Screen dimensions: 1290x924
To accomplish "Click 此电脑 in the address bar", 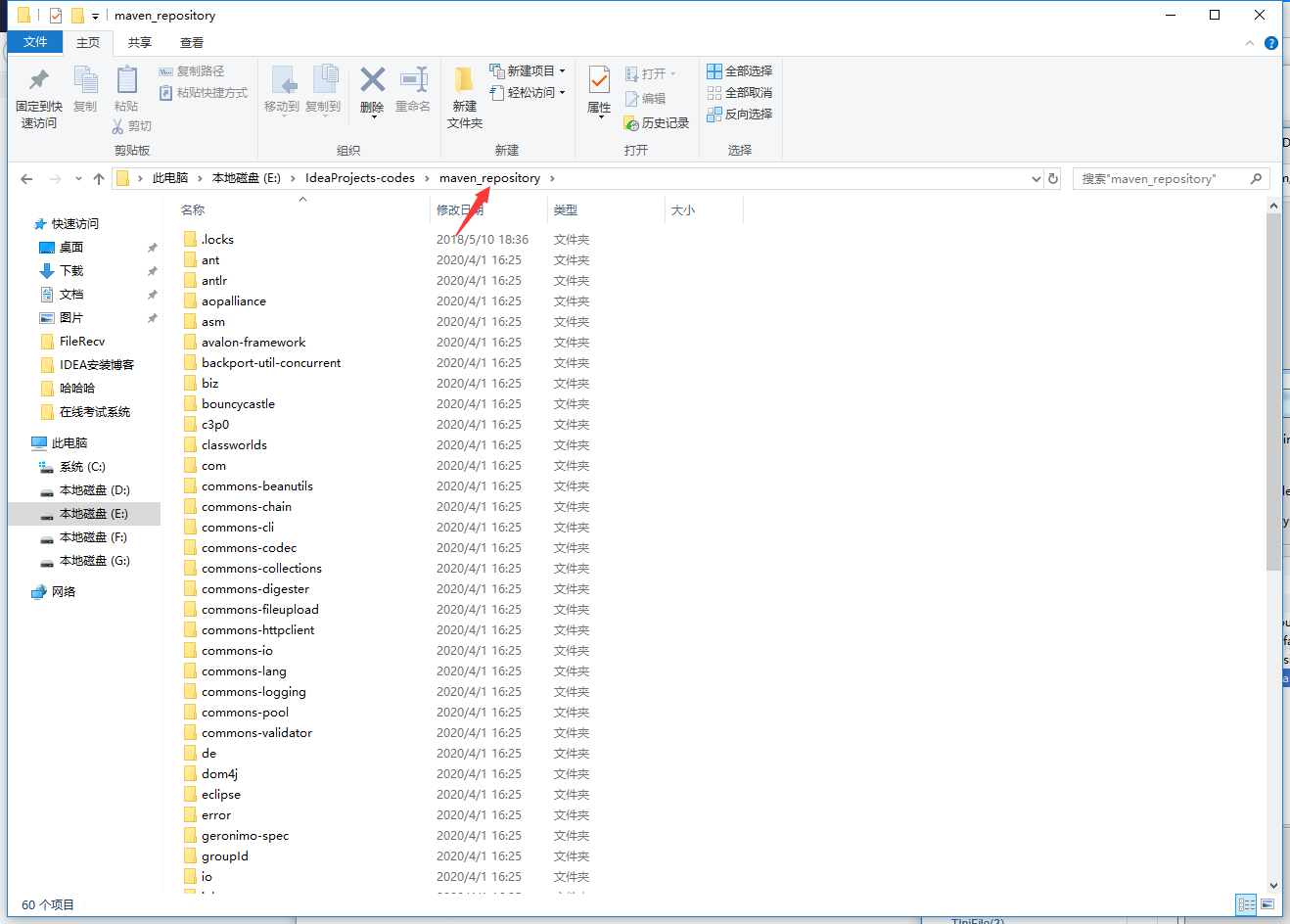I will click(170, 178).
